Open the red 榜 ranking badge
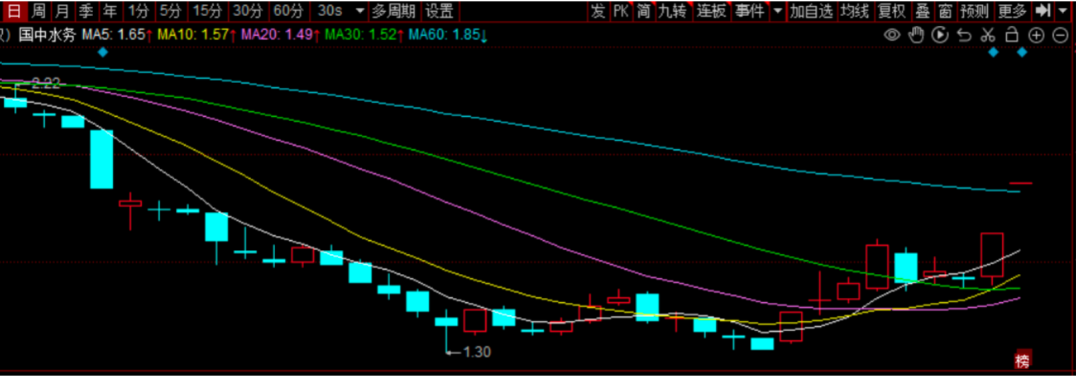Image resolution: width=1080 pixels, height=377 pixels. [x=1022, y=359]
